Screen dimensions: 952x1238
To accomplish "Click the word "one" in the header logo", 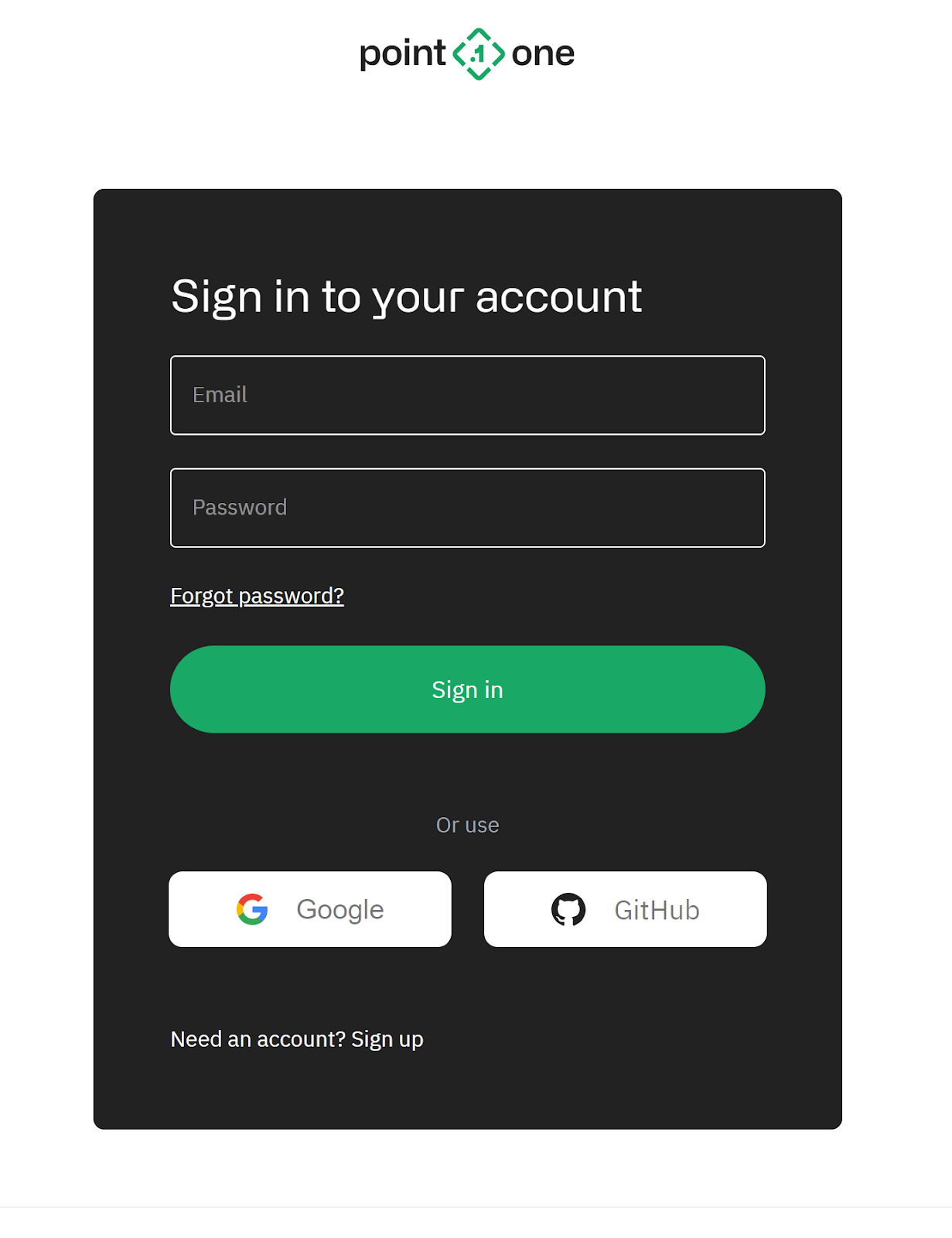I will (543, 55).
